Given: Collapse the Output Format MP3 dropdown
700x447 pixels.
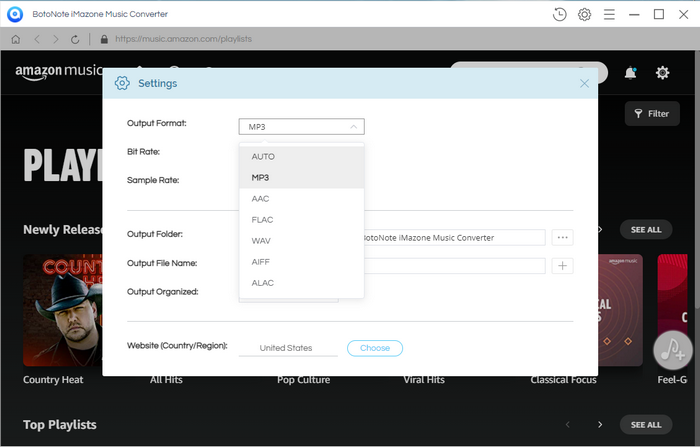Looking at the screenshot, I should pos(302,127).
